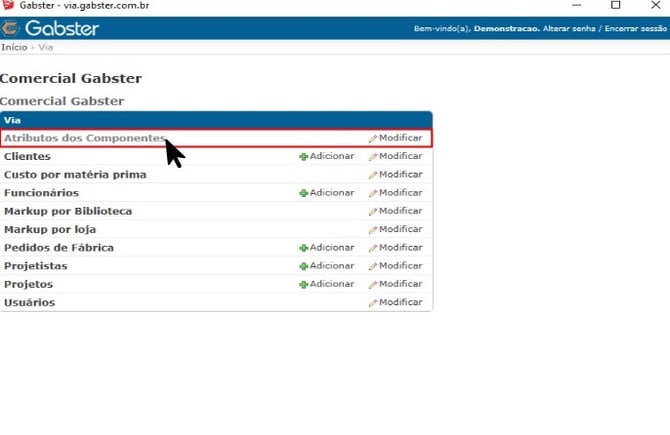
Task: Click the pencil icon in the Funcionários row
Action: (x=373, y=193)
